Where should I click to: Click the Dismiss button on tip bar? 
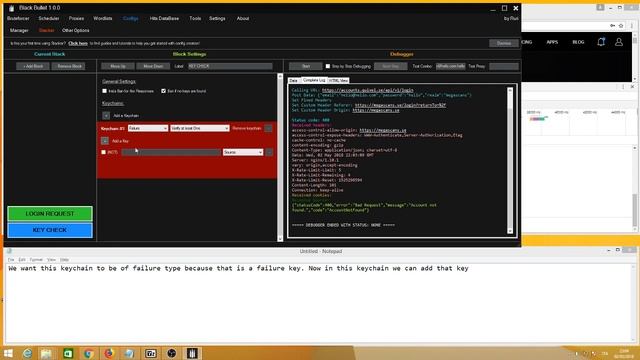504,43
